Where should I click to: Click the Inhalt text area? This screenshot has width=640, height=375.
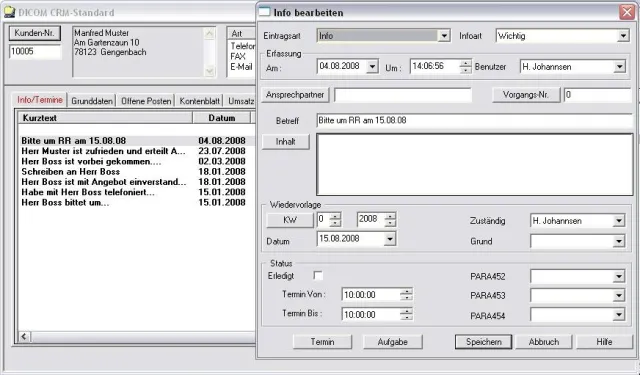[475, 164]
